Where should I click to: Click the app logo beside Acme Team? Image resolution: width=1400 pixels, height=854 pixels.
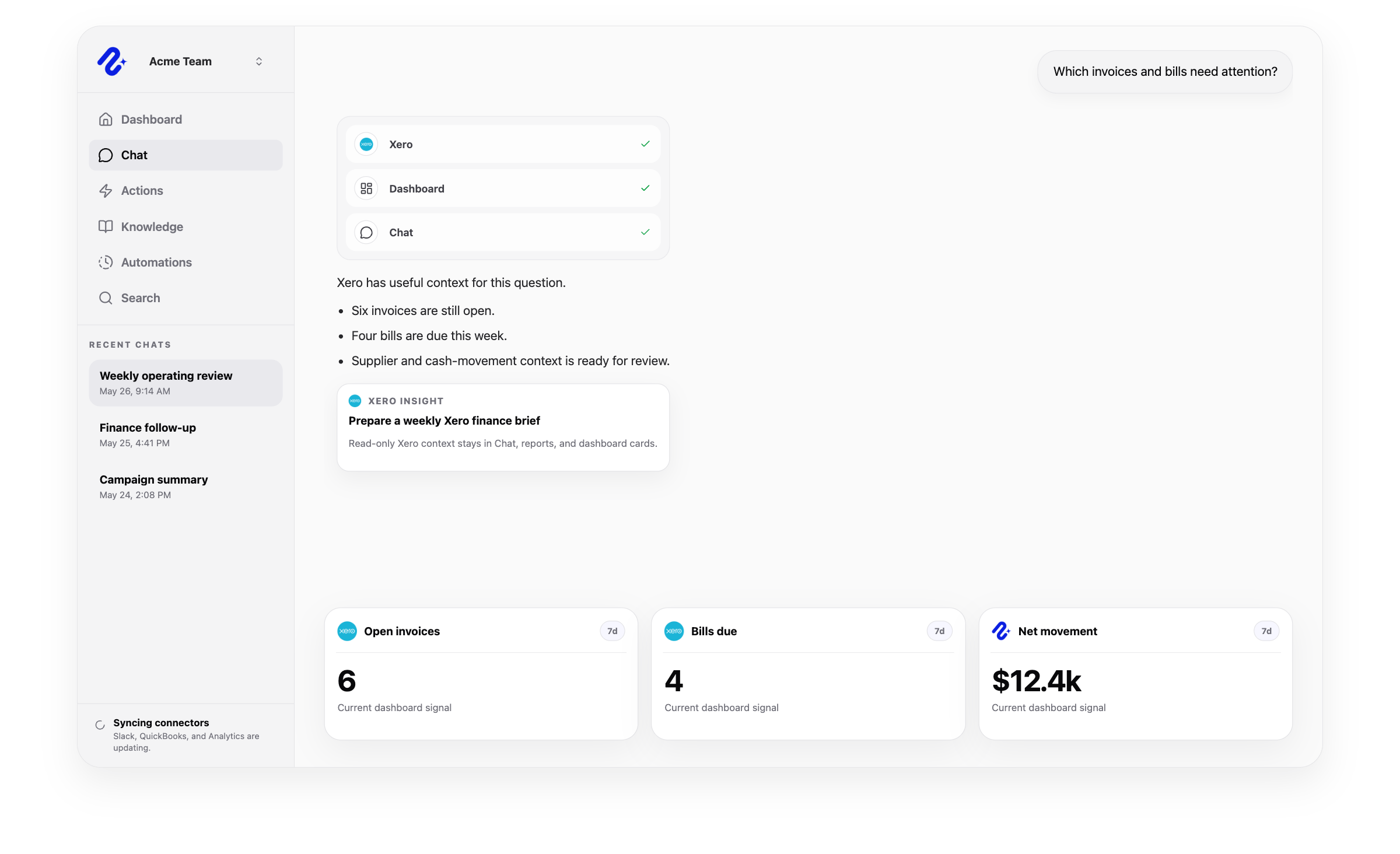[x=112, y=61]
